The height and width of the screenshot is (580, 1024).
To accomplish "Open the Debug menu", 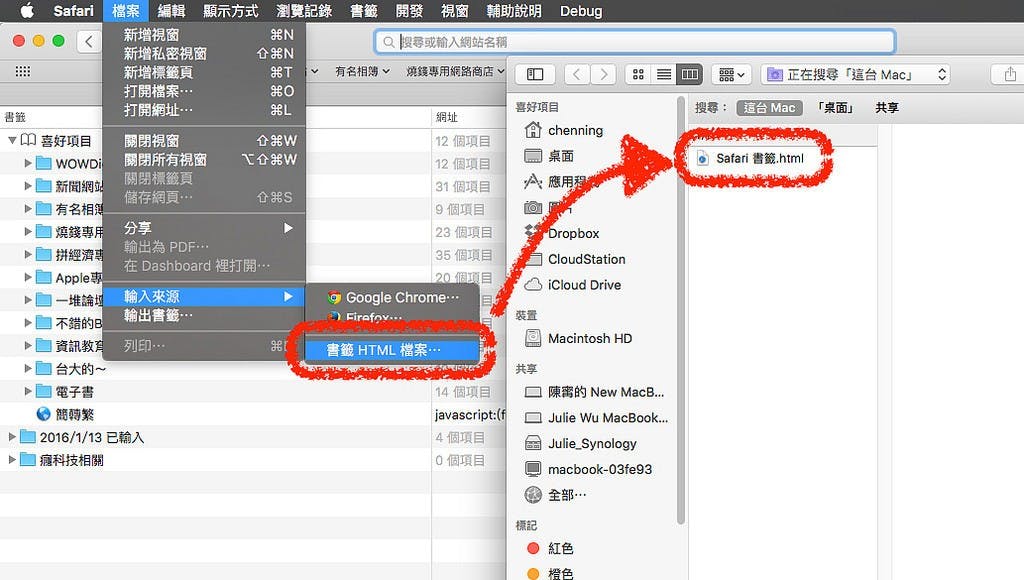I will [581, 10].
